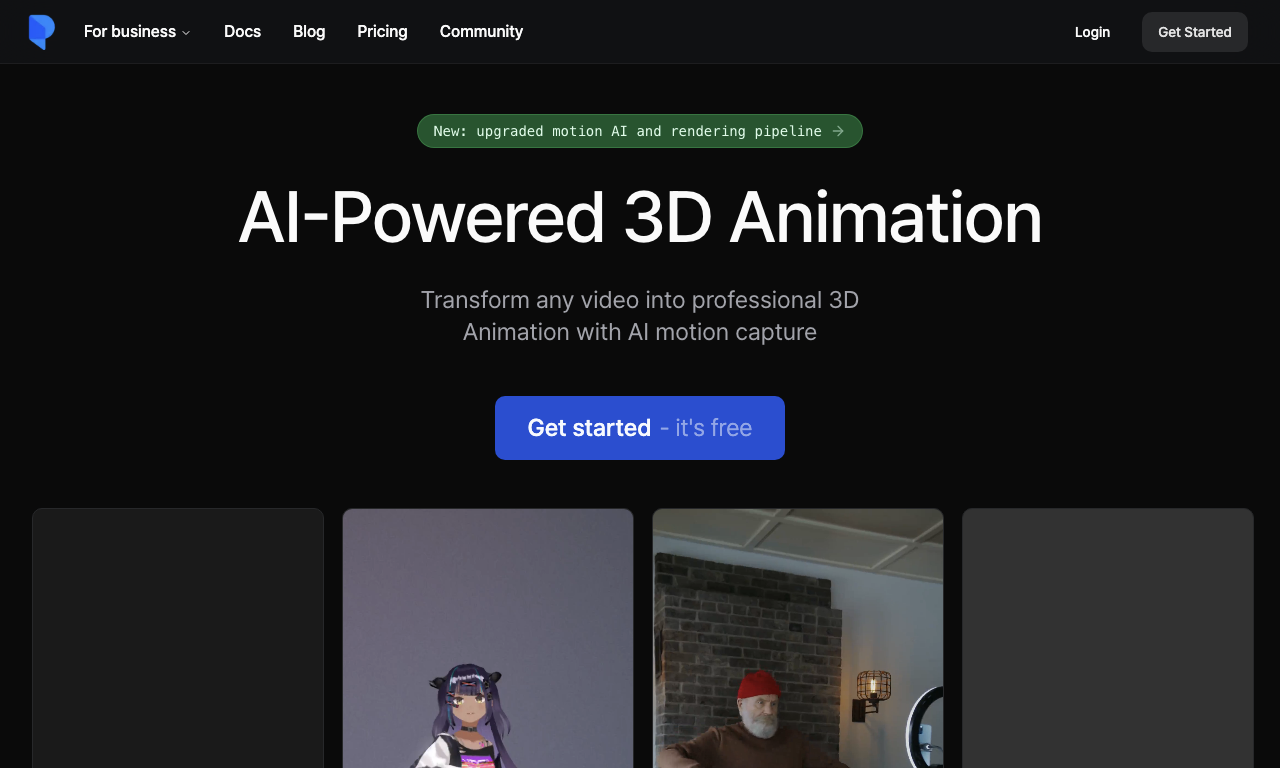Screen dimensions: 1280x768
Task: Visit the Community page
Action: click(x=481, y=32)
